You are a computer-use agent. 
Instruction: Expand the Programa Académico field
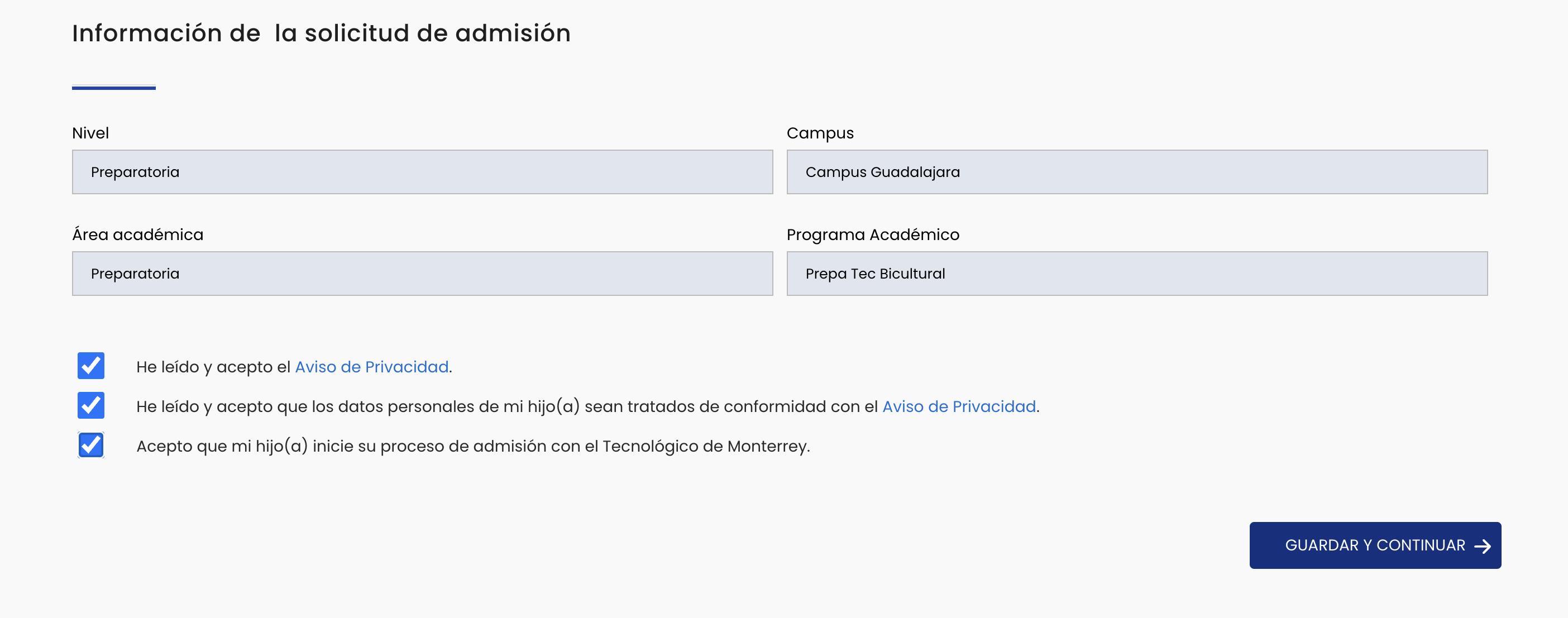(x=1136, y=274)
